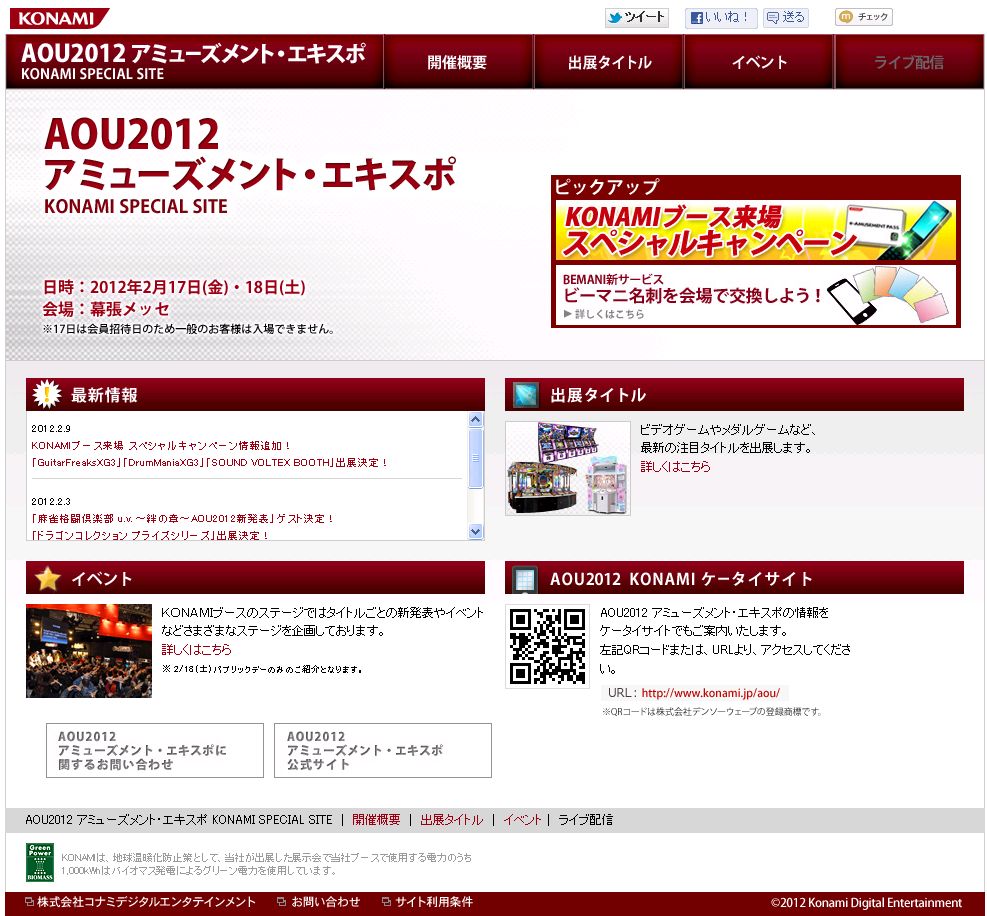Click the arcade machines thumbnail image
The height and width of the screenshot is (916, 987).
coord(568,468)
